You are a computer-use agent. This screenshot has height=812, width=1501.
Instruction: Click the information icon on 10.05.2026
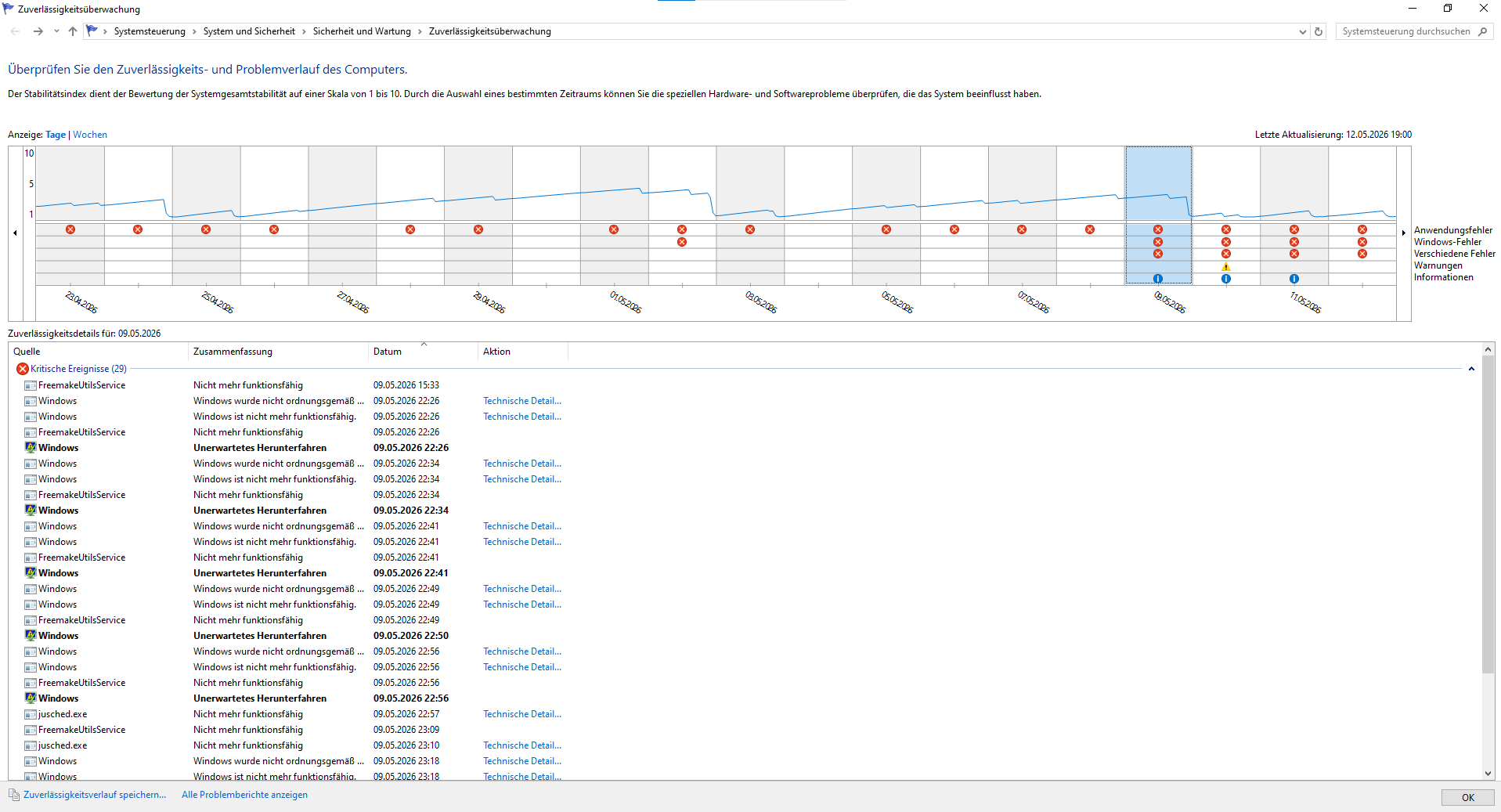point(1226,279)
